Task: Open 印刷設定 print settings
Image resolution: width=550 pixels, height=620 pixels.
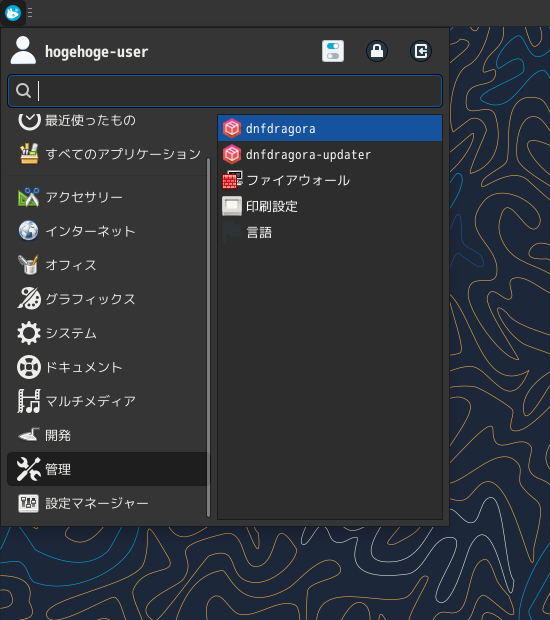Action: click(x=330, y=206)
